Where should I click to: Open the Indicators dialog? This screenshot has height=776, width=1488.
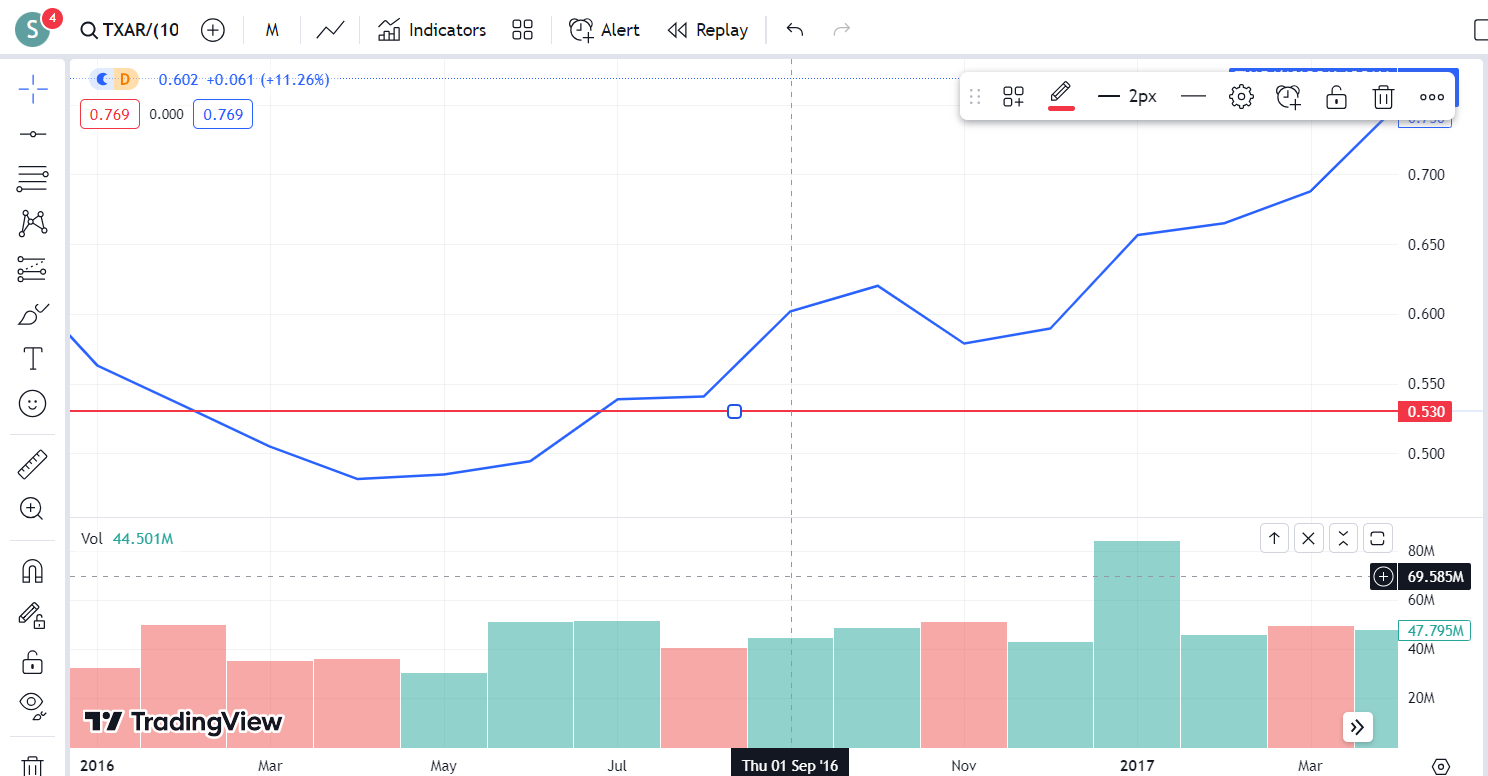[x=432, y=30]
